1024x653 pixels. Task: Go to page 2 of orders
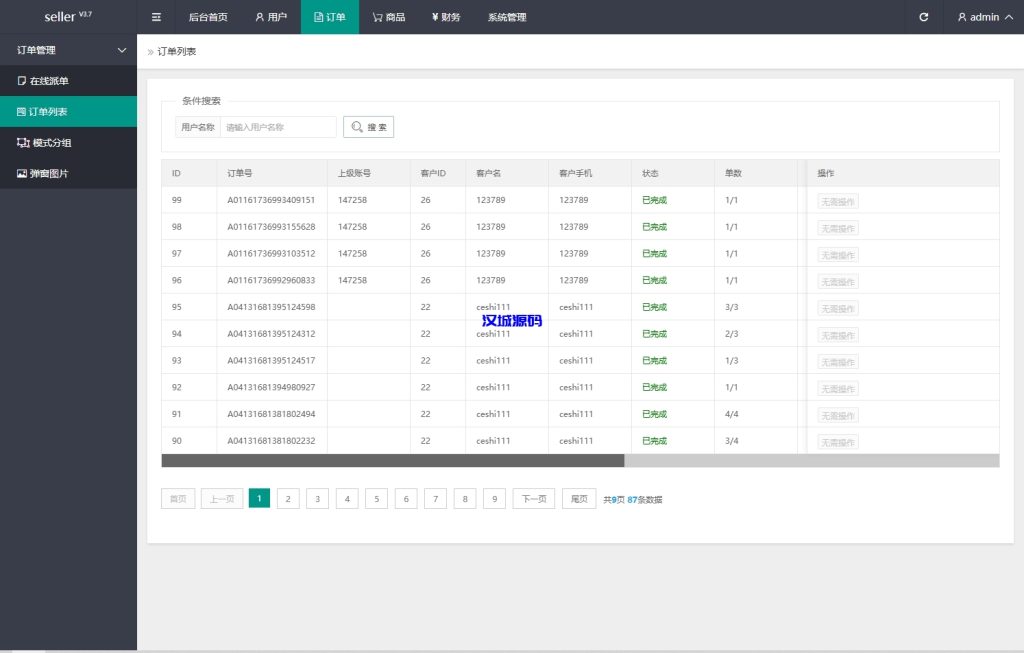pos(288,499)
